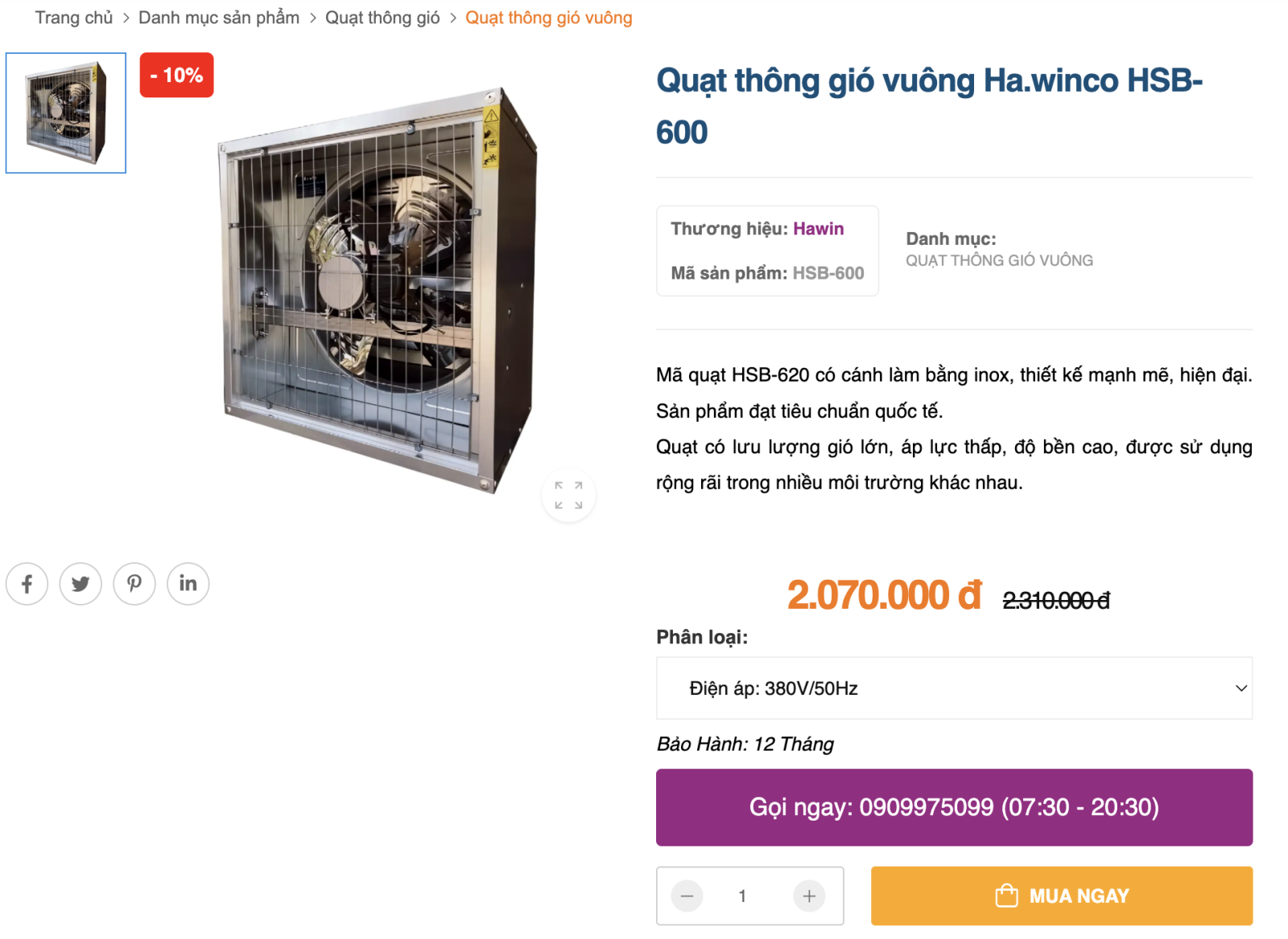Open the Hawin brand link
Image resolution: width=1288 pixels, height=939 pixels.
[x=818, y=229]
